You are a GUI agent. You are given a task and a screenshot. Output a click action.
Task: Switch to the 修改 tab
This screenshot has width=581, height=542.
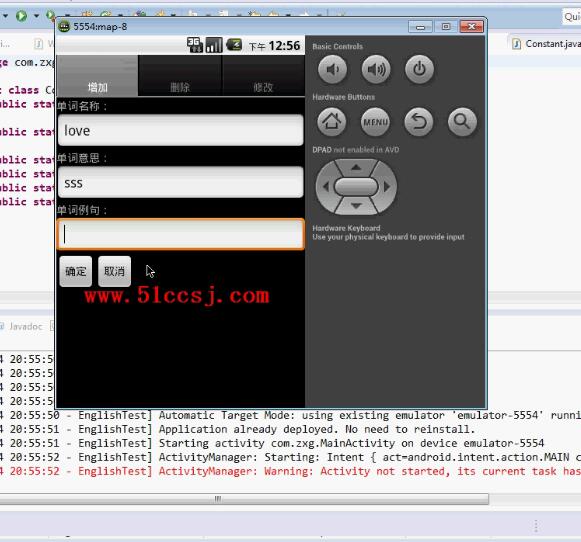pyautogui.click(x=263, y=76)
